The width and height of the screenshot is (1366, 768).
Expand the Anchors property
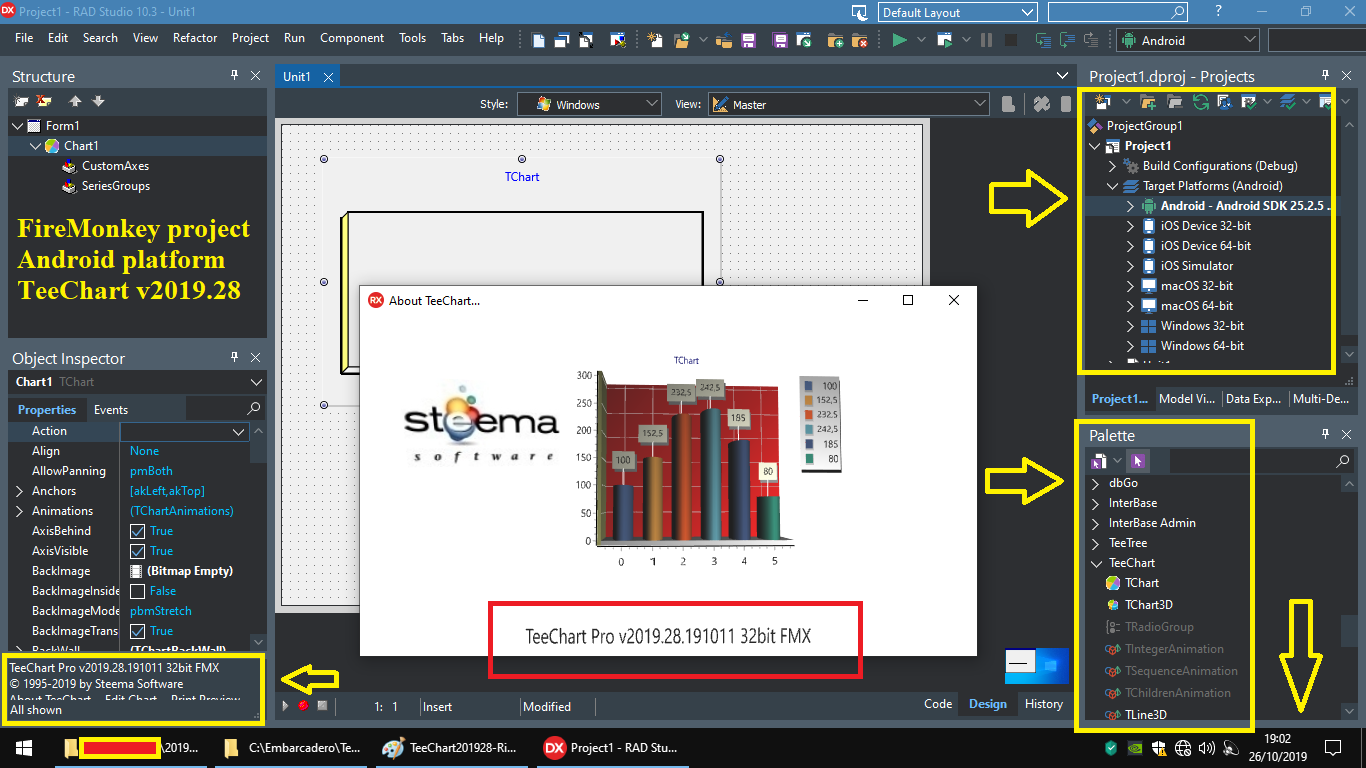[x=20, y=491]
